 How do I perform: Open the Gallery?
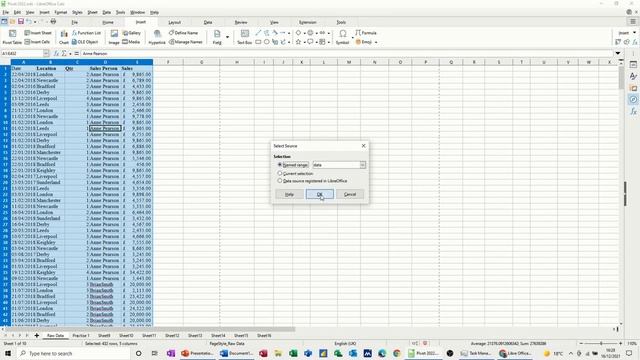pyautogui.click(x=131, y=33)
